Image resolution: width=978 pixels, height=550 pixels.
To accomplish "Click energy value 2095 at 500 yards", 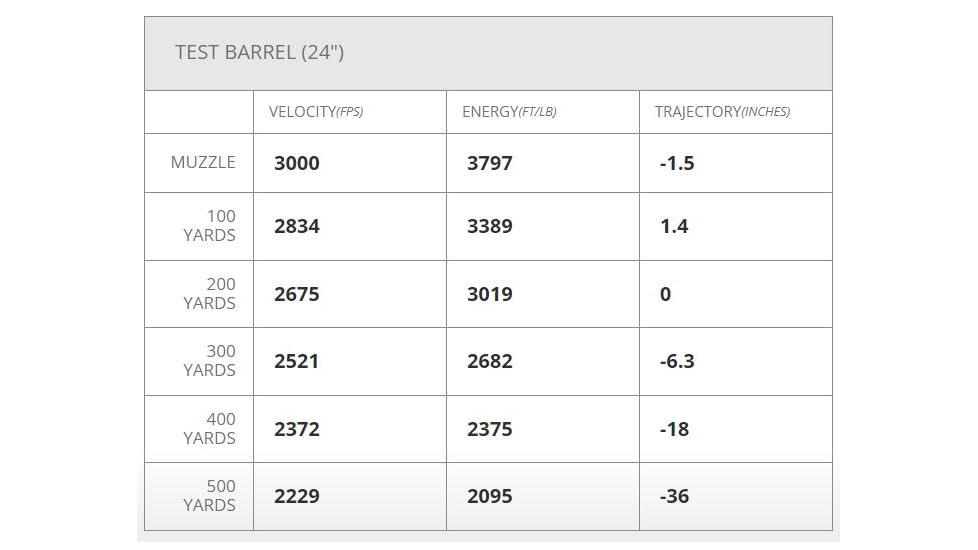I will pyautogui.click(x=490, y=497).
